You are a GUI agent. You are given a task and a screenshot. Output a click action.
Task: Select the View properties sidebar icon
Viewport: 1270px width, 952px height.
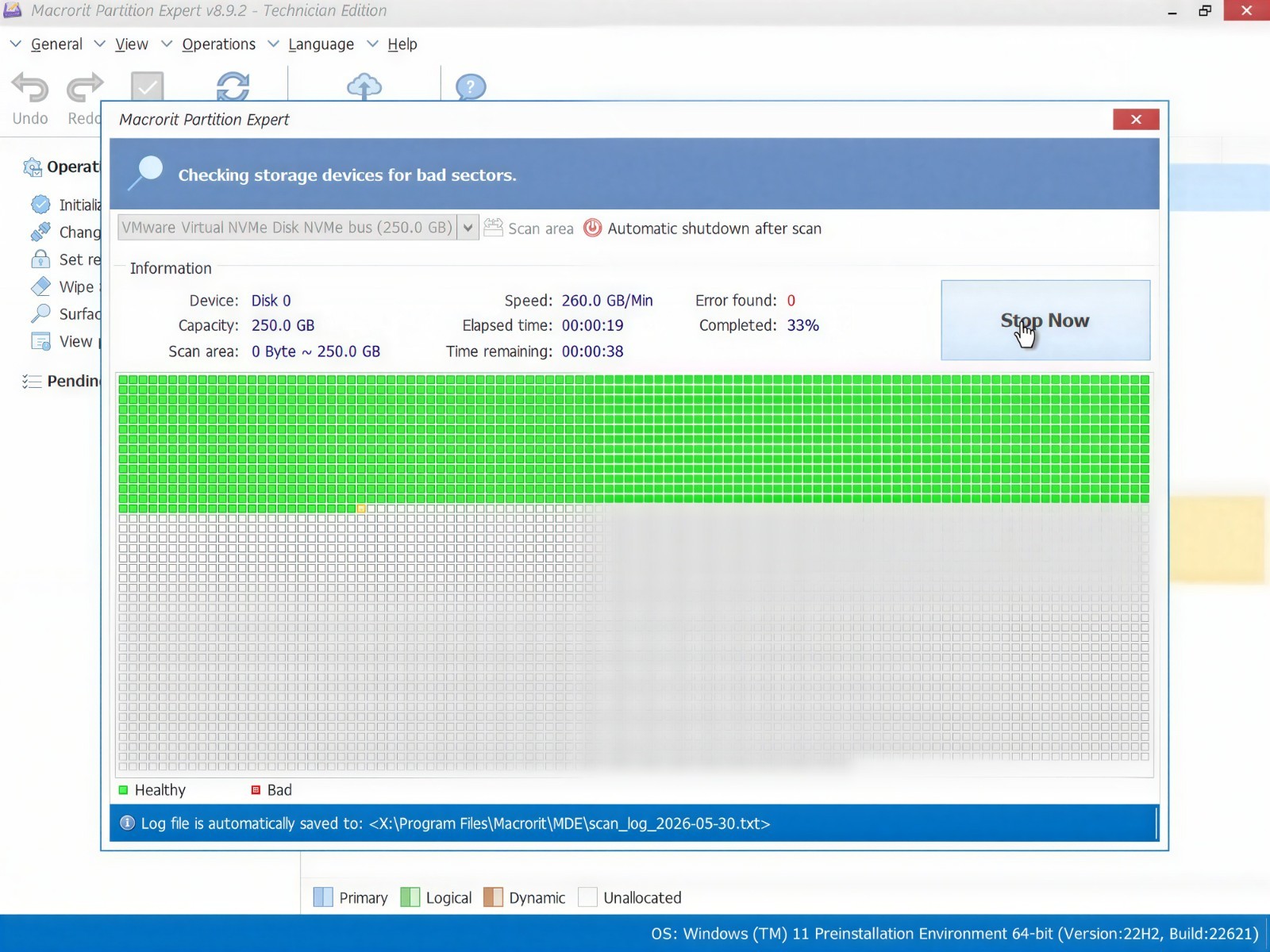click(40, 341)
